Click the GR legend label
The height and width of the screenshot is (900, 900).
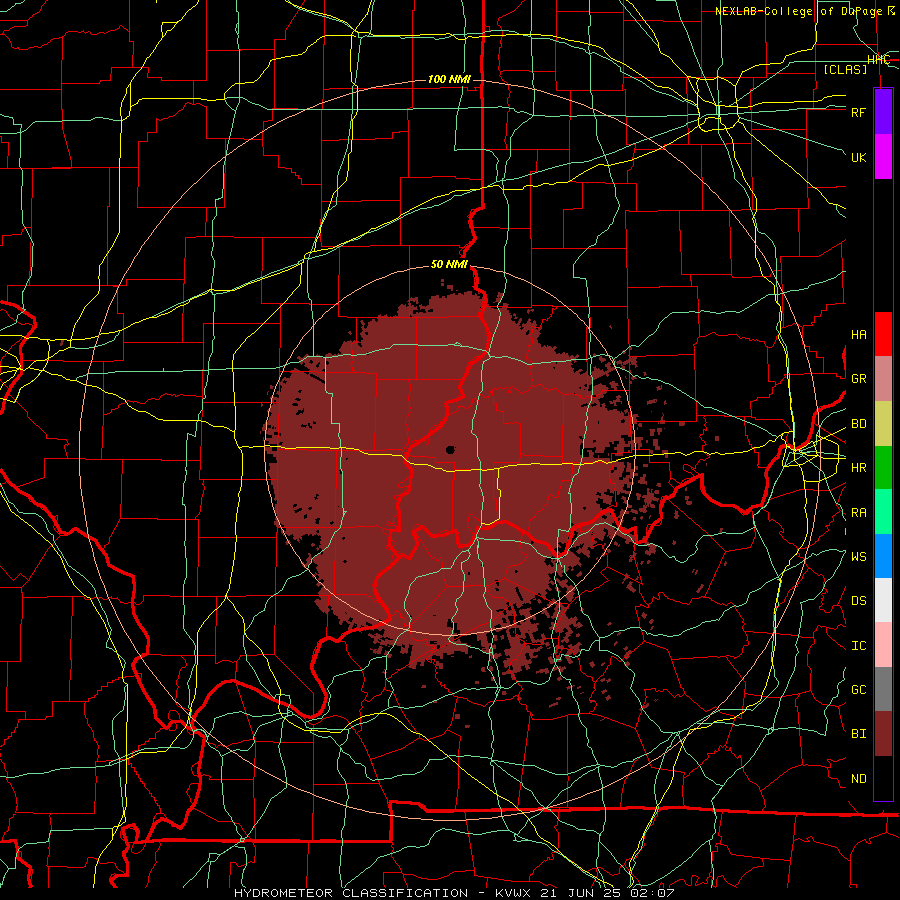pyautogui.click(x=859, y=379)
